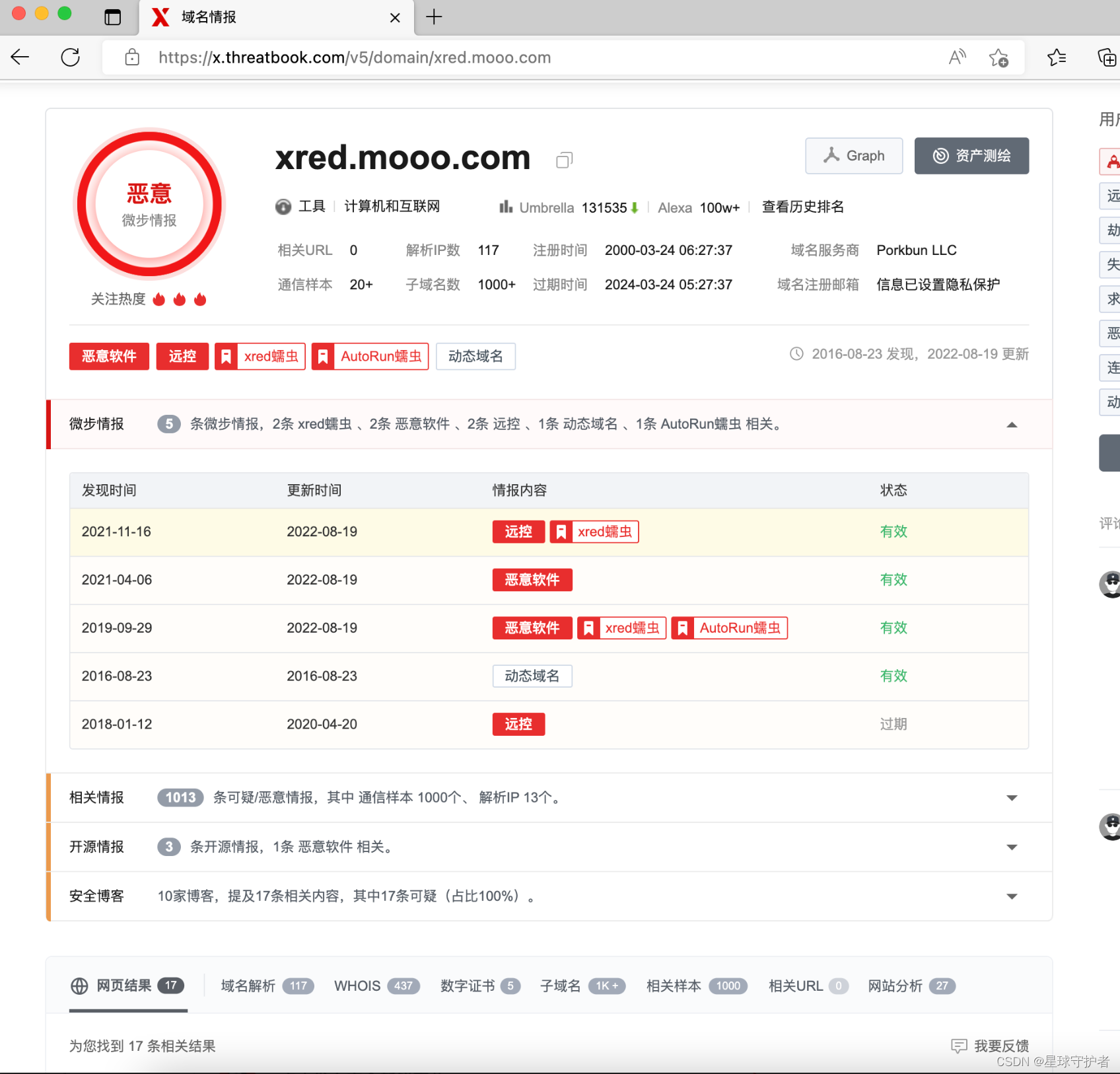Click the 更新时间 column header
The width and height of the screenshot is (1120, 1074).
tap(314, 491)
